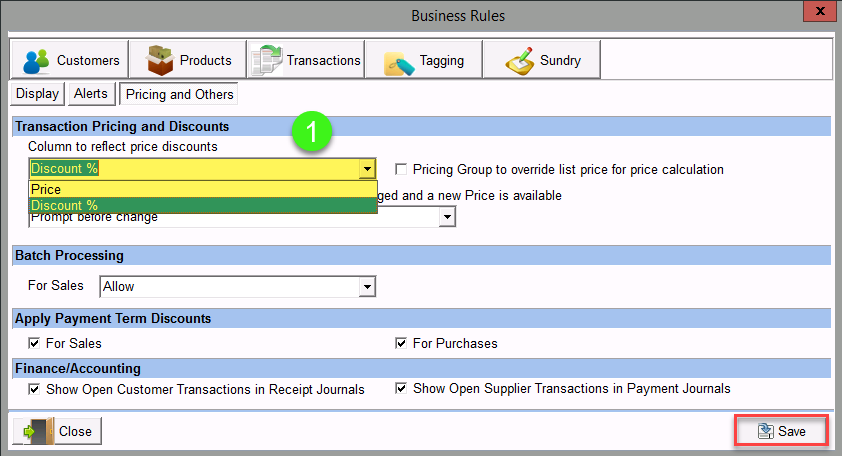This screenshot has height=456, width=842.
Task: Switch to the Display tab
Action: click(37, 94)
